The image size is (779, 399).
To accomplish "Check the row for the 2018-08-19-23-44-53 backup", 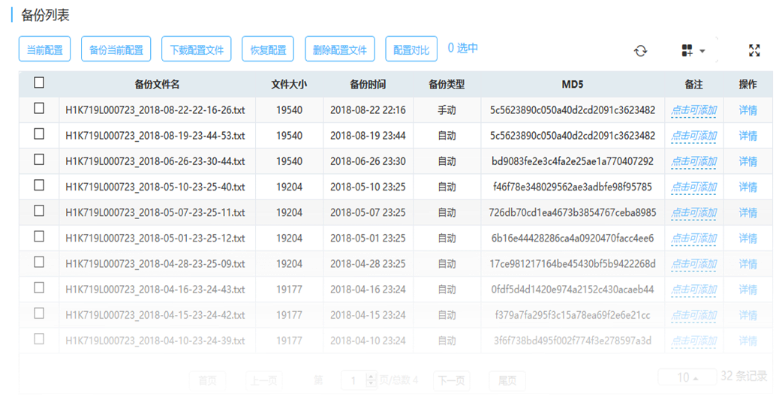I will pos(39,134).
